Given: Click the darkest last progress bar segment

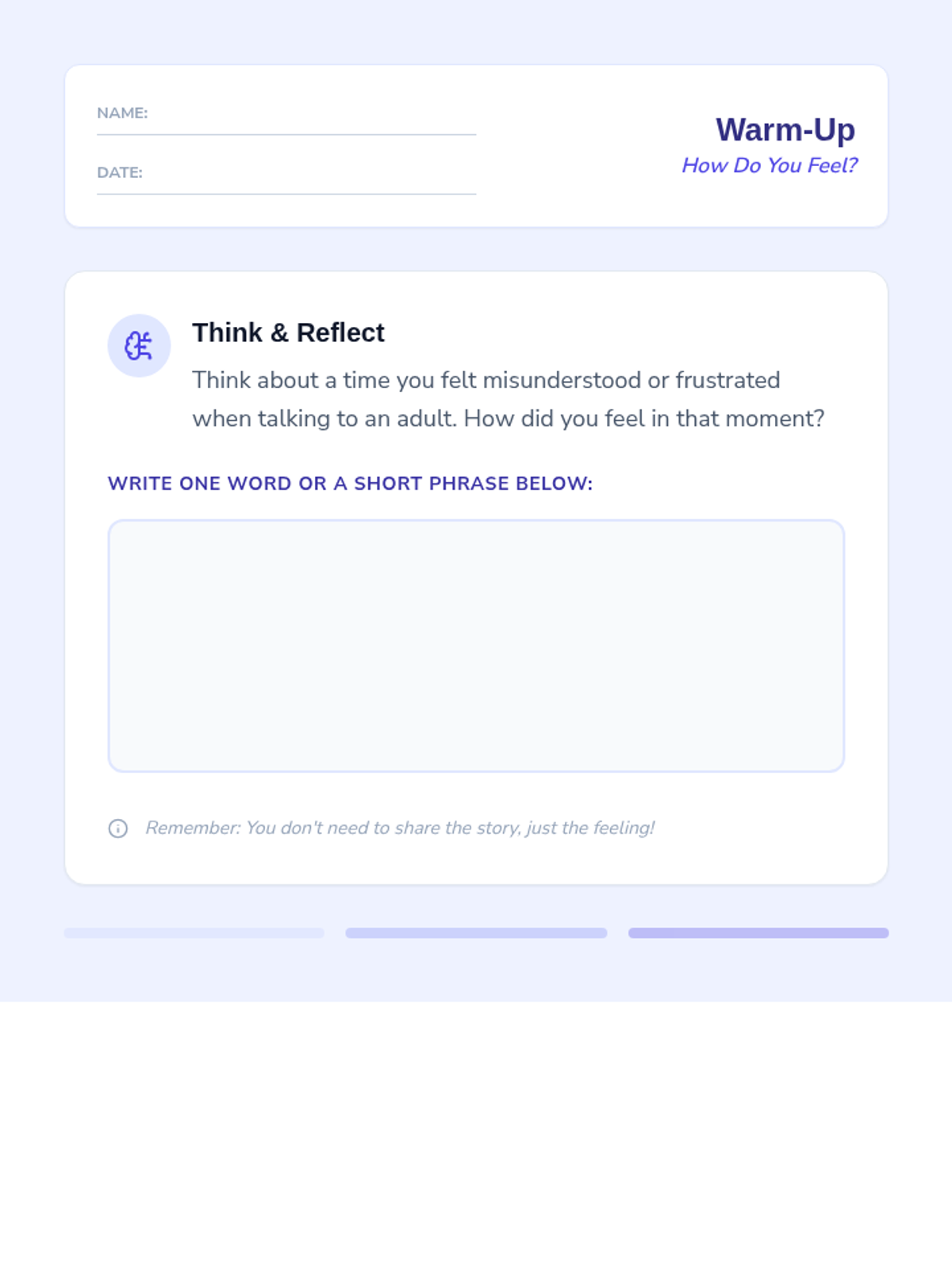Looking at the screenshot, I should coord(758,933).
